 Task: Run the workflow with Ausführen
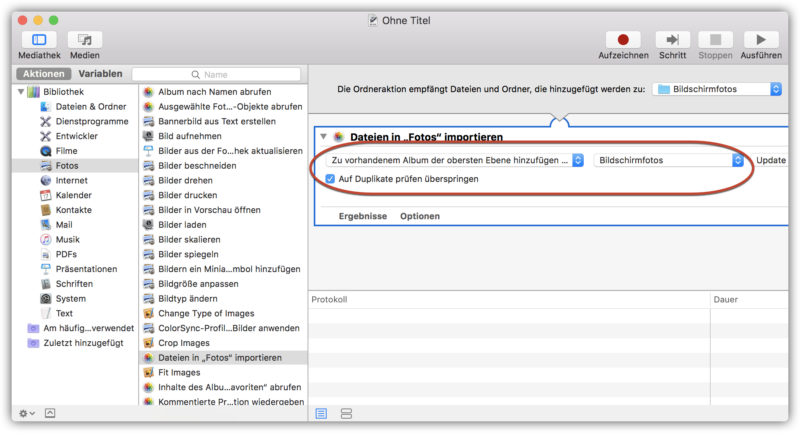761,40
